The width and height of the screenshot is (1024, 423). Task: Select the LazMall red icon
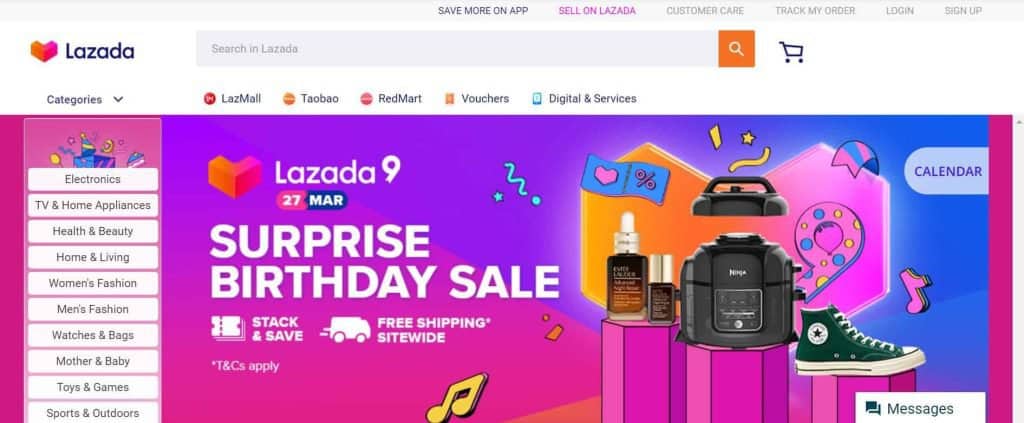(x=210, y=99)
